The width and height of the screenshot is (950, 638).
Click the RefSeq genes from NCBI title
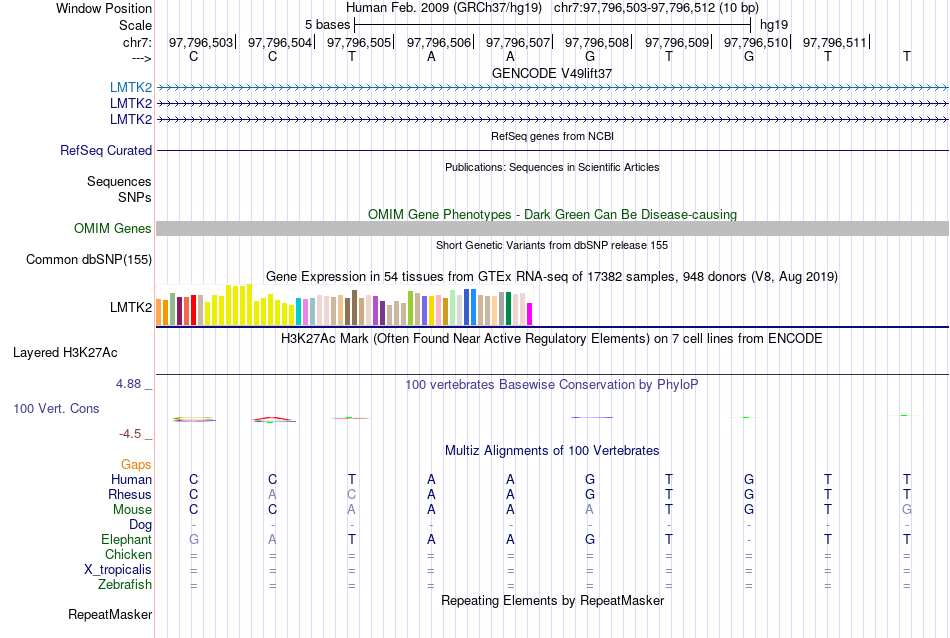point(553,136)
